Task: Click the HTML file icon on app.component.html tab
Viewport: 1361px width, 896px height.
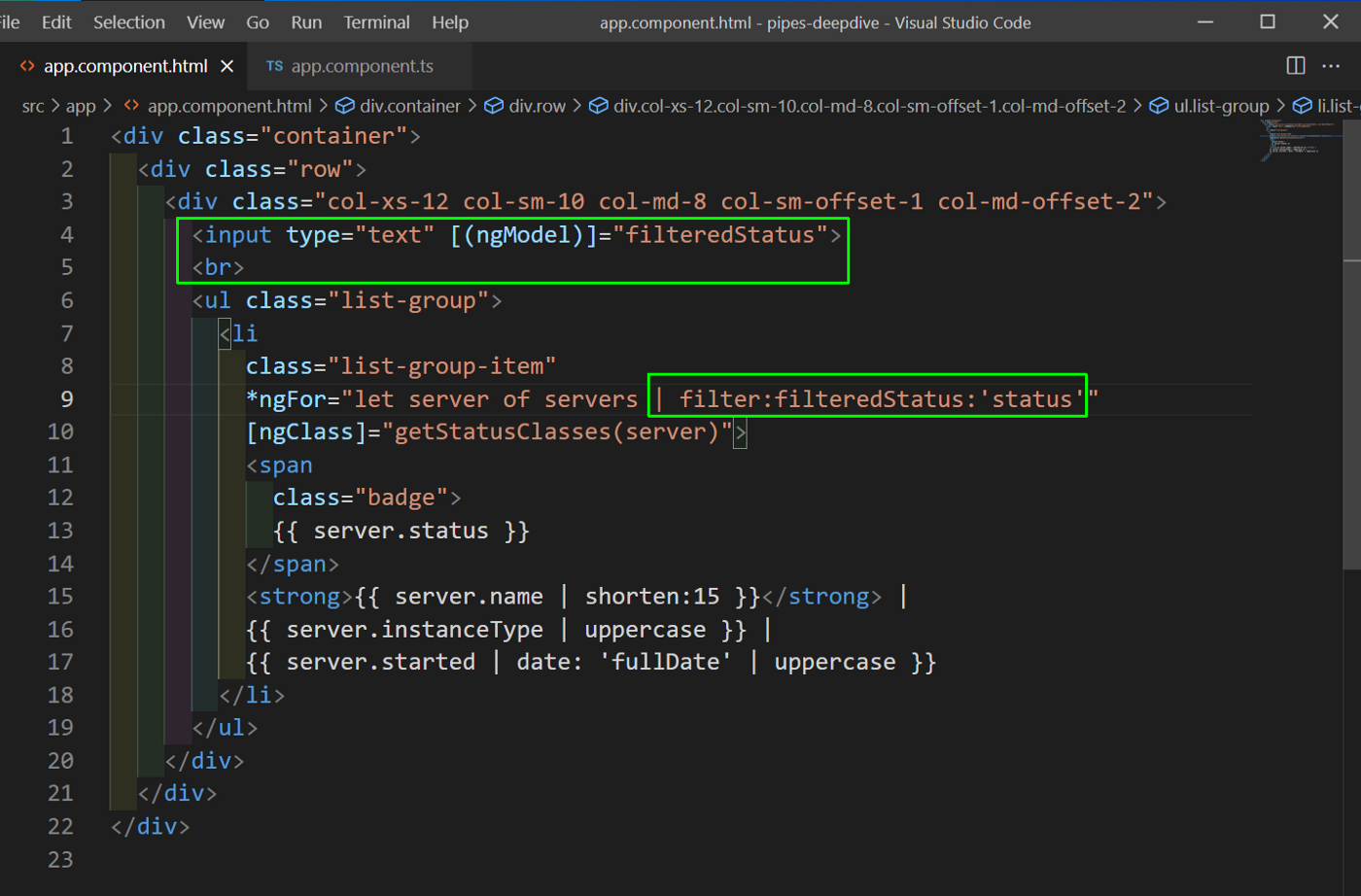Action: (x=27, y=66)
